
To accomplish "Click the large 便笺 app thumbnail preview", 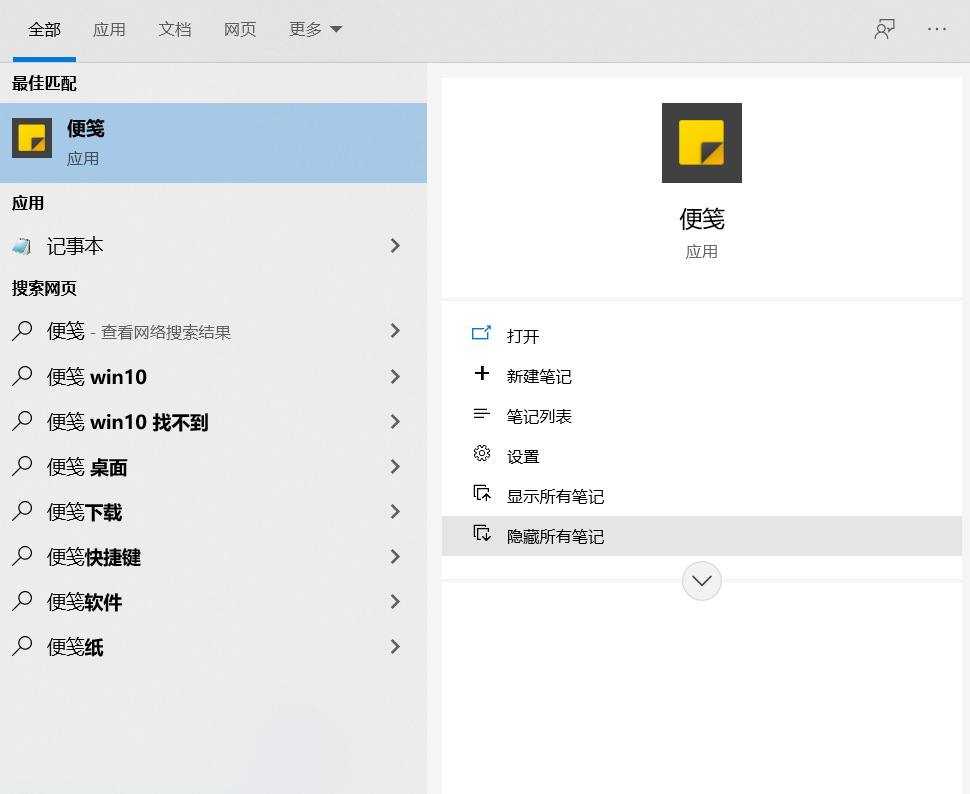I will [701, 142].
